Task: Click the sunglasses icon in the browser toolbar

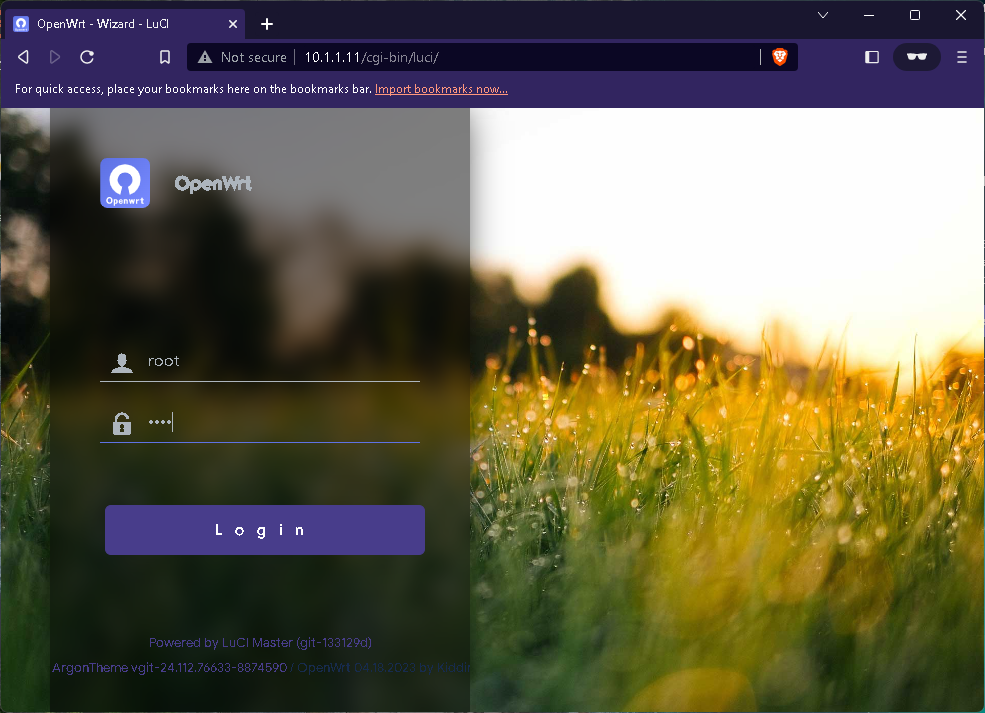Action: (x=916, y=57)
